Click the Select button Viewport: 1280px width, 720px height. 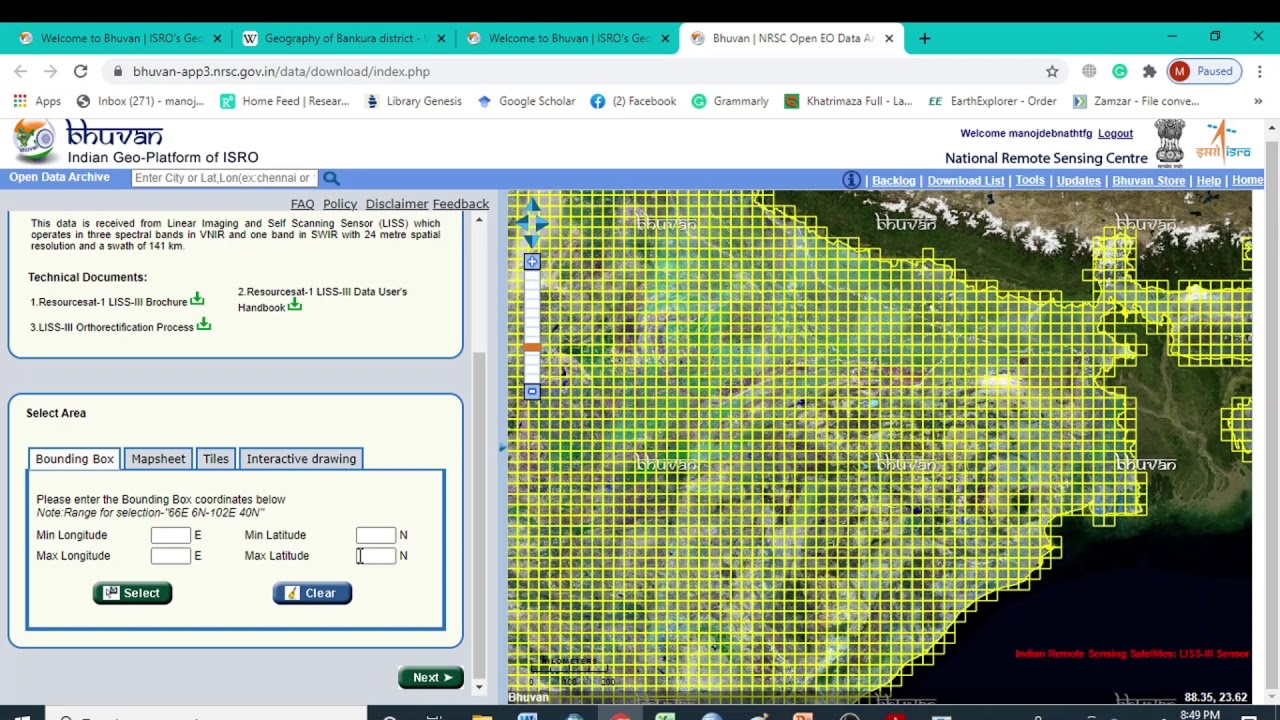click(132, 593)
